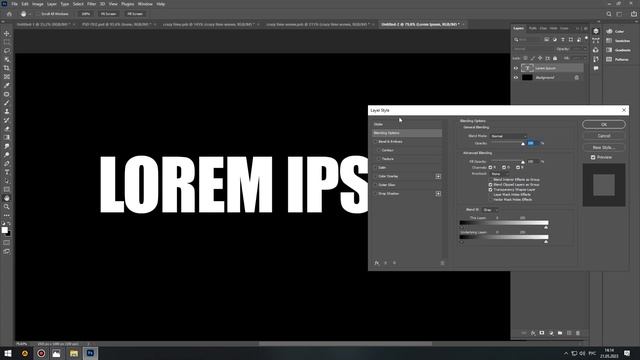Select the Zoom tool
Screen dimensions: 640x360
point(7,207)
